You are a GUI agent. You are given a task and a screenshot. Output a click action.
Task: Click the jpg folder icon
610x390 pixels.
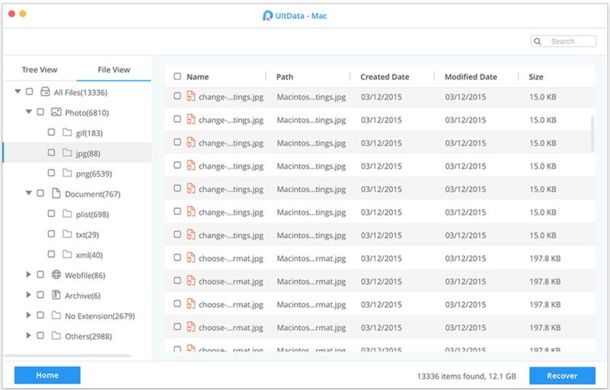pos(67,153)
